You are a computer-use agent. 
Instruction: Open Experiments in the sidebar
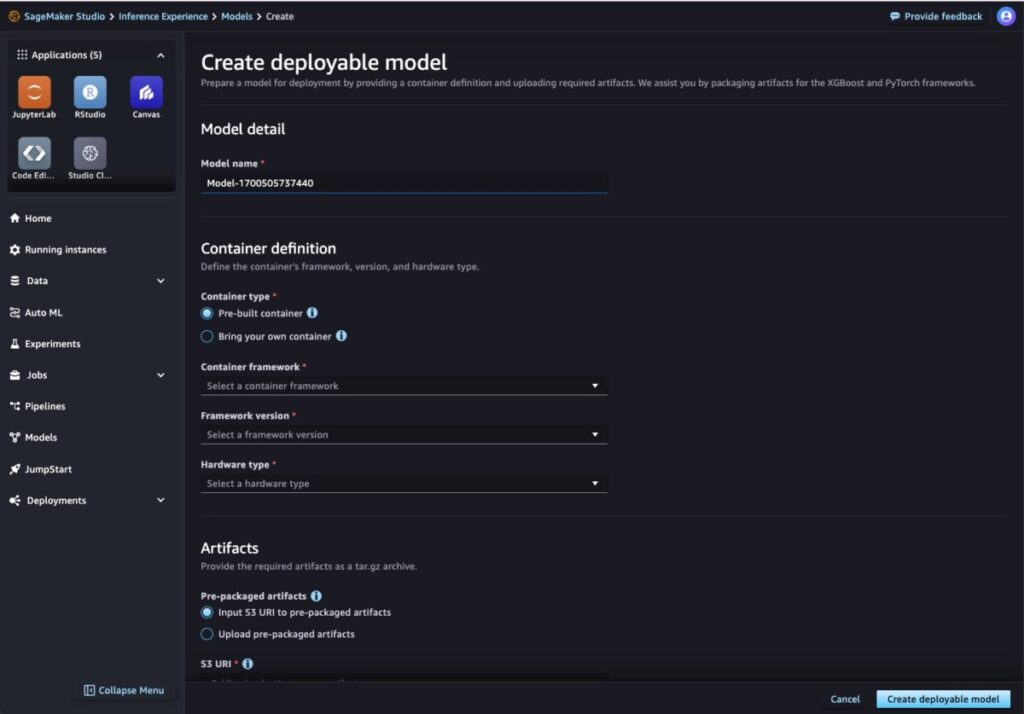pos(52,344)
